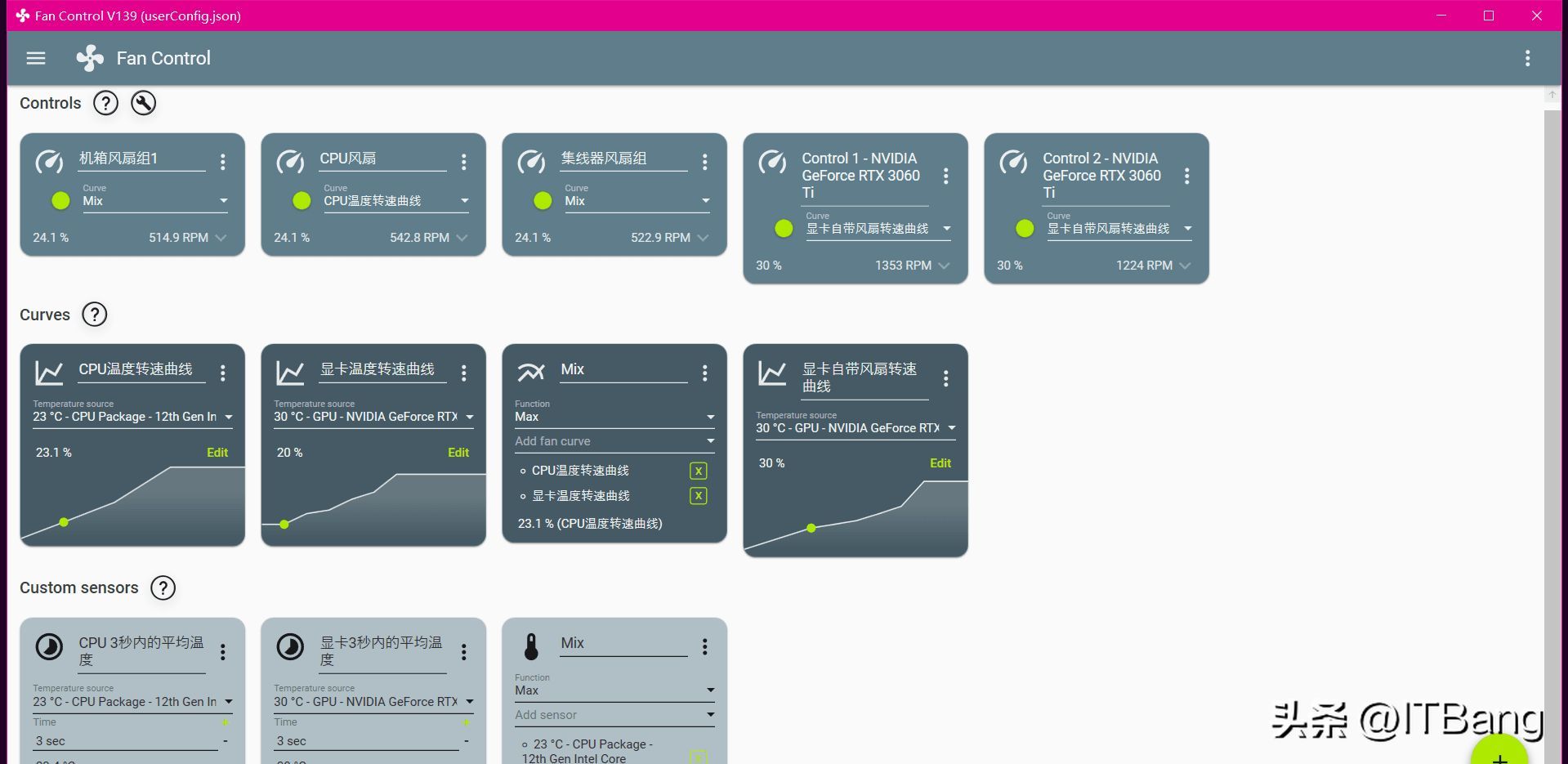
Task: Click the CPU温度转速曲线 graph area
Action: click(x=132, y=504)
